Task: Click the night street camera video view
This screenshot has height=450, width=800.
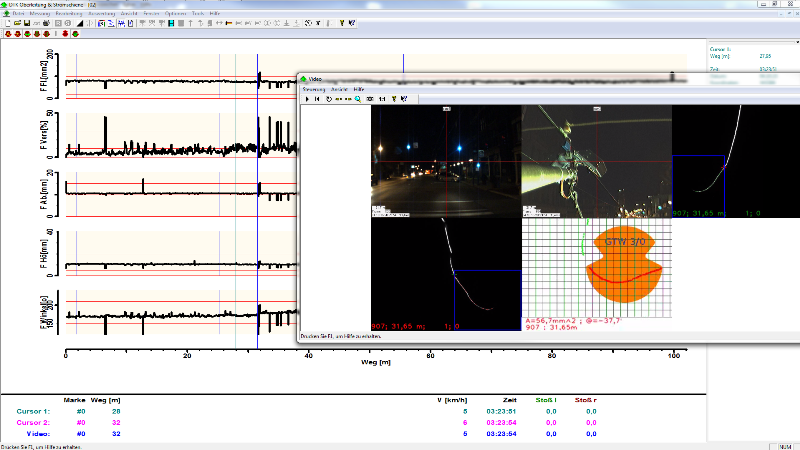Action: (445, 161)
